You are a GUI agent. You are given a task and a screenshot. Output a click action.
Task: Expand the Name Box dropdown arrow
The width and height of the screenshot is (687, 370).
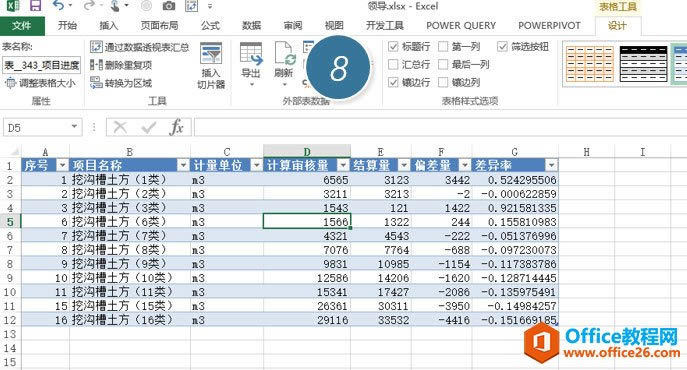coord(74,127)
